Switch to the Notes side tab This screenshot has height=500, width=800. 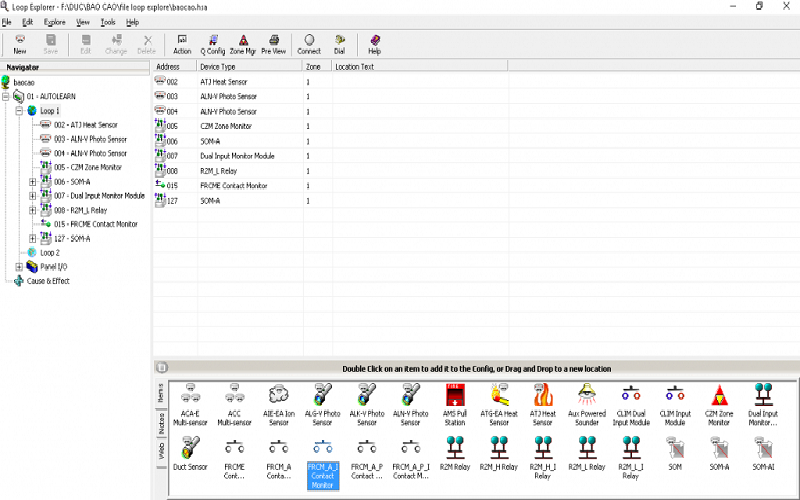pyautogui.click(x=161, y=423)
